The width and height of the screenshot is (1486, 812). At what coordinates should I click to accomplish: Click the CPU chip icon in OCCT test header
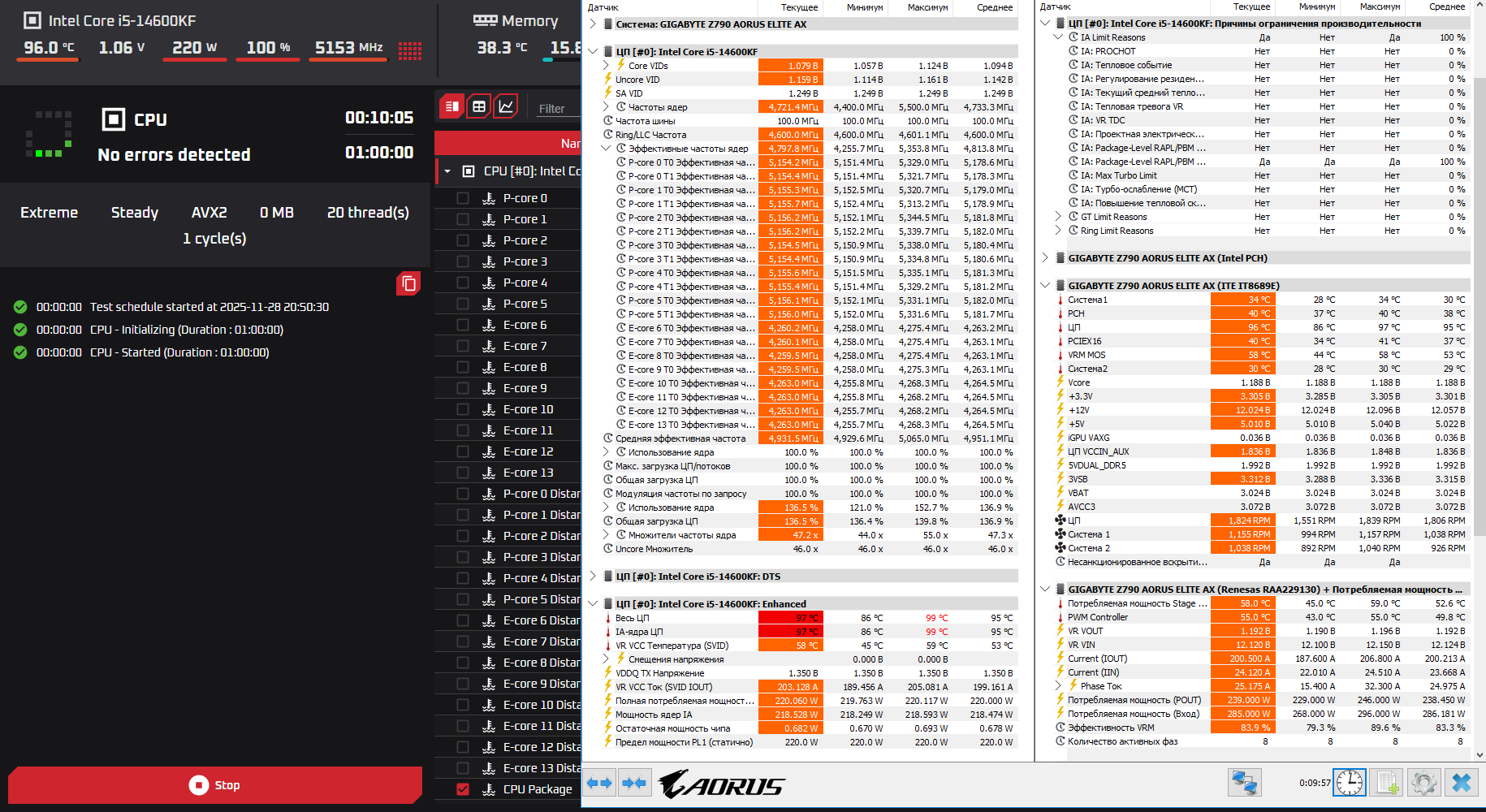114,119
